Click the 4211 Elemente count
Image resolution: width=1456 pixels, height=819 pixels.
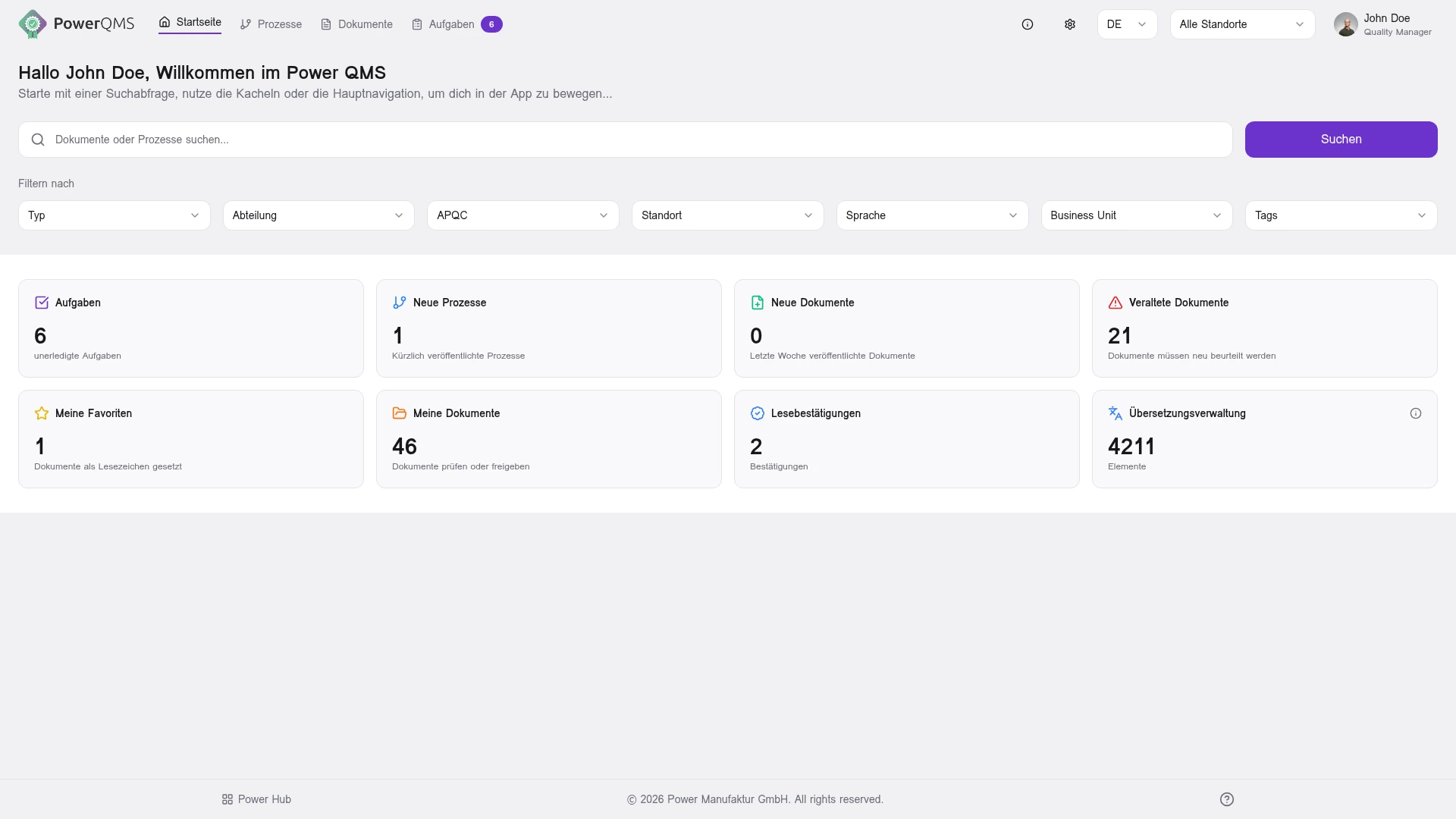[x=1131, y=447]
